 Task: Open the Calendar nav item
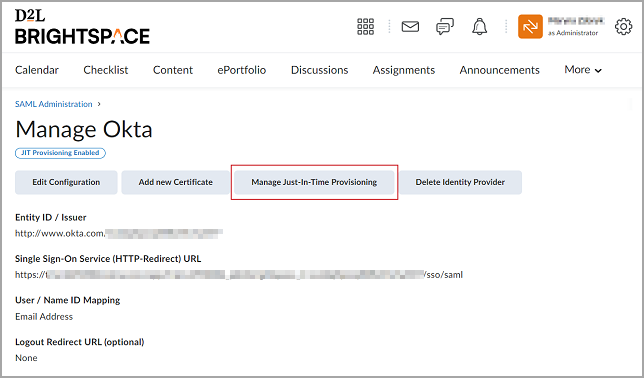(37, 70)
